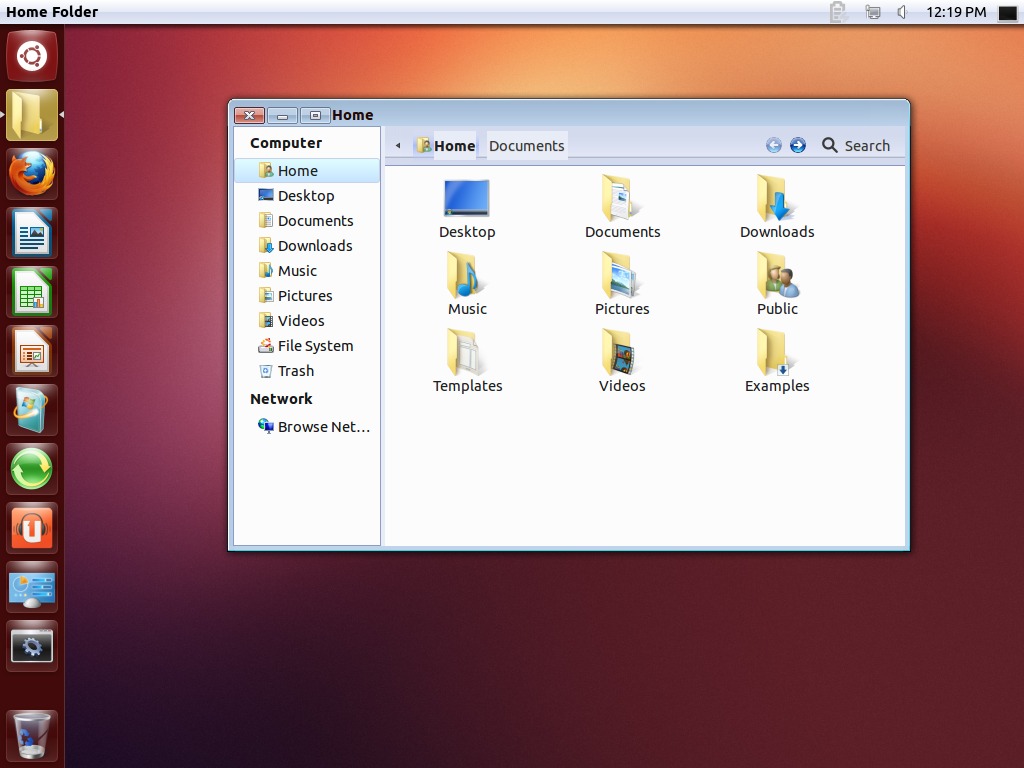Launch Firefox from the launcher
The width and height of the screenshot is (1024, 768).
point(32,175)
